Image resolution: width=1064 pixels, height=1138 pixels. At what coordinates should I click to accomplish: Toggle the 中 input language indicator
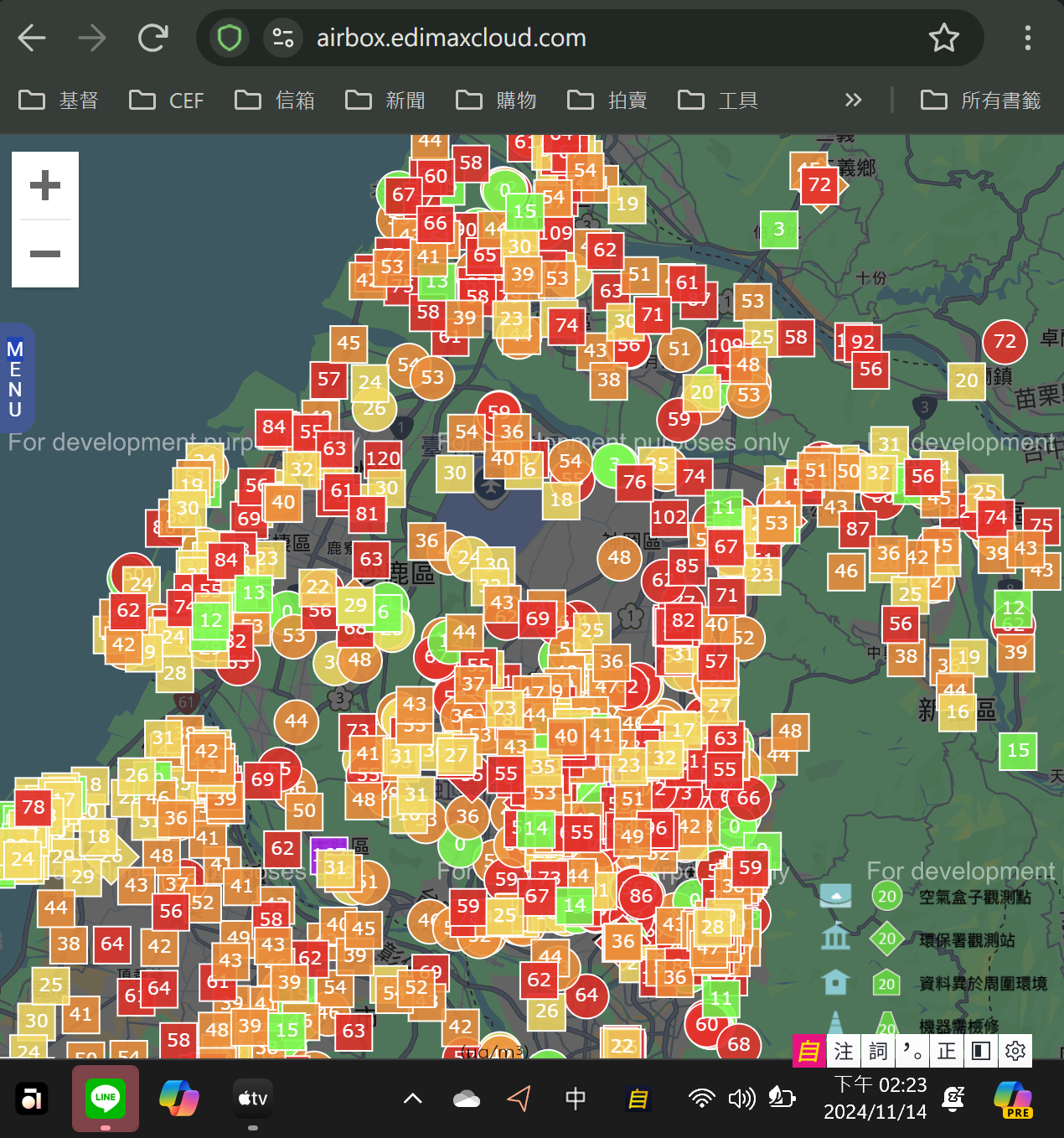[x=576, y=1099]
